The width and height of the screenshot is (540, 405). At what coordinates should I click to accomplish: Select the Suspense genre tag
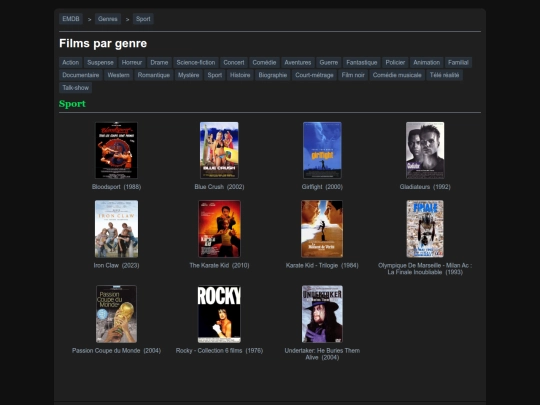100,63
